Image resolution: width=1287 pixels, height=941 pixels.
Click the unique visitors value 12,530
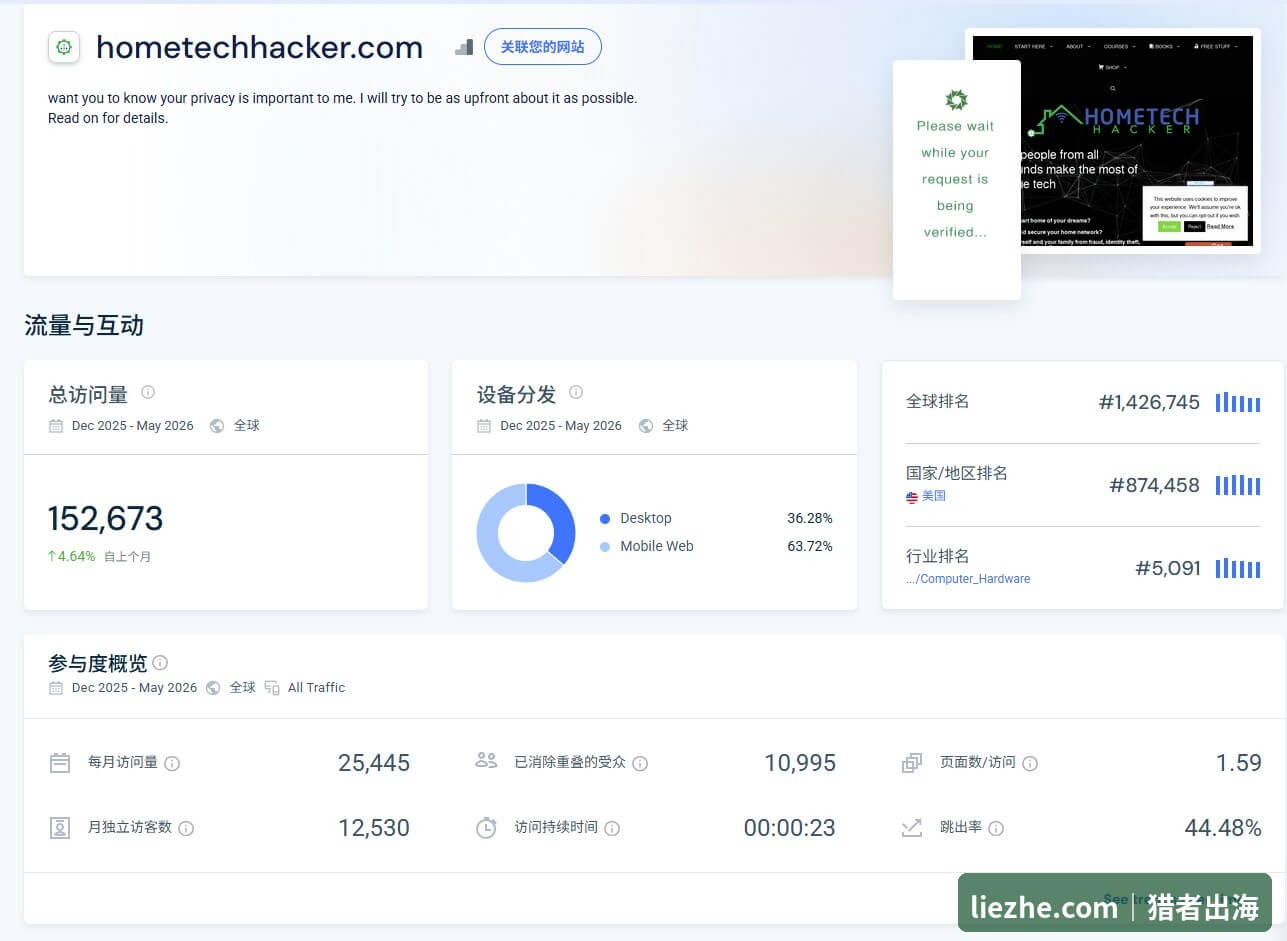(374, 828)
